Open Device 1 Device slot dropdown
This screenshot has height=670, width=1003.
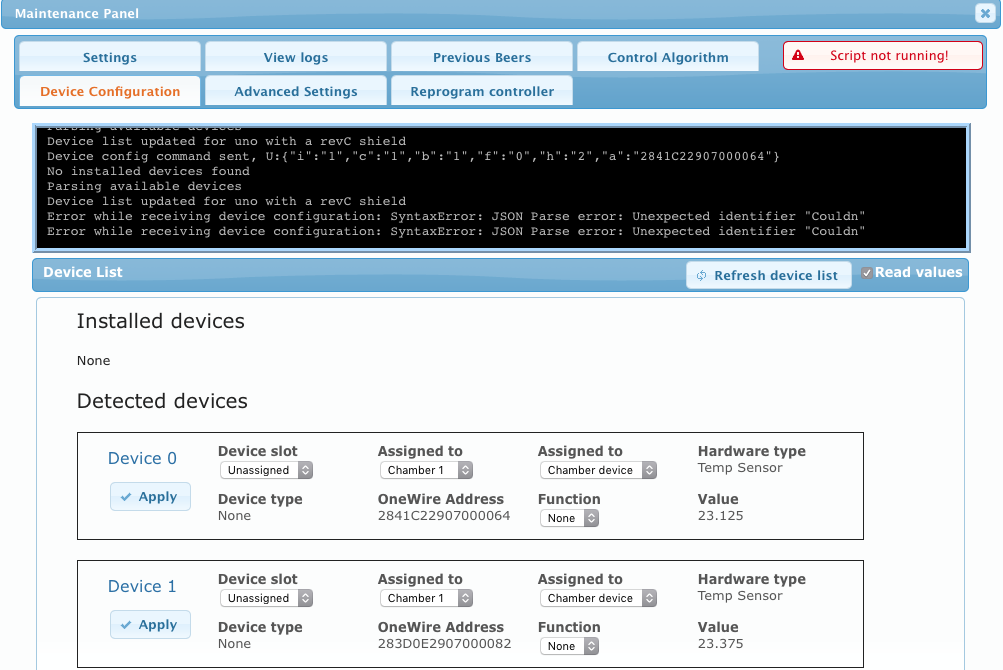pyautogui.click(x=266, y=598)
